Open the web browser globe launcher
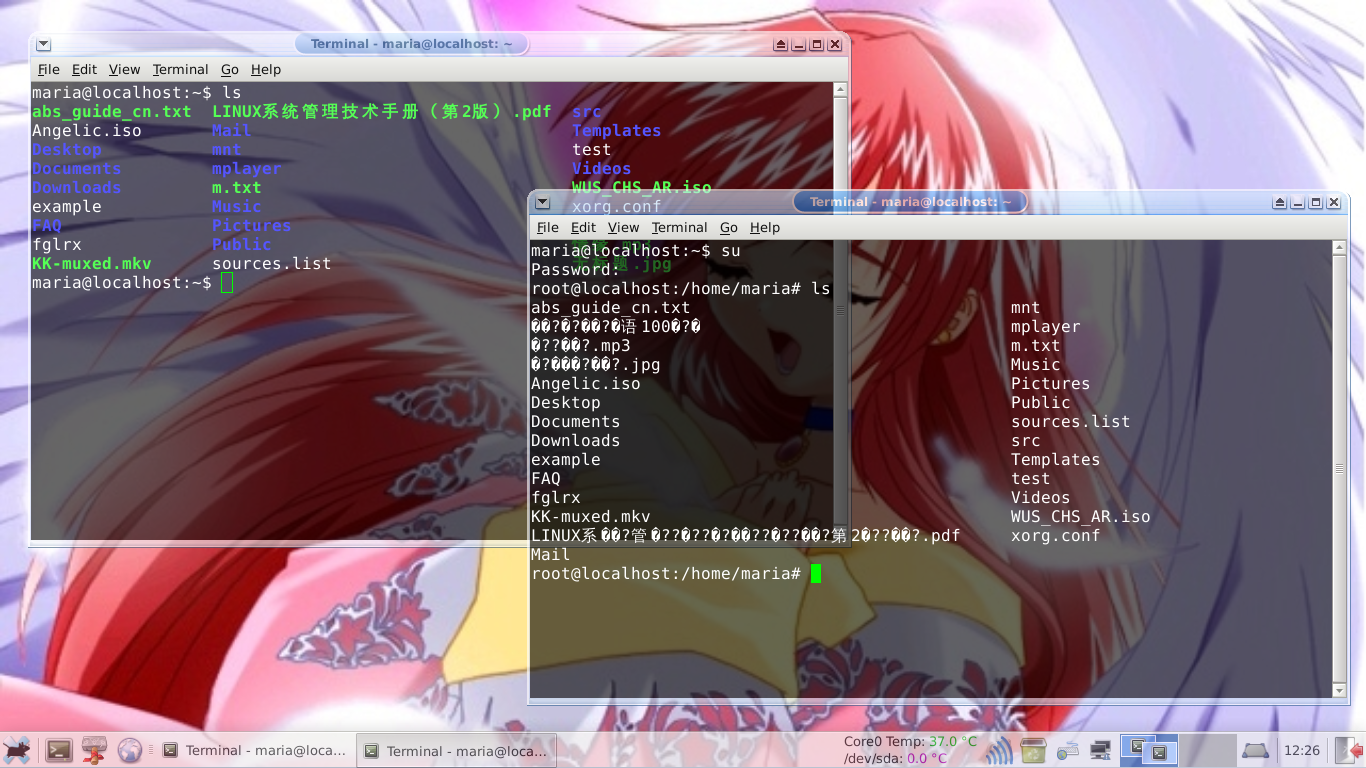 click(x=129, y=749)
